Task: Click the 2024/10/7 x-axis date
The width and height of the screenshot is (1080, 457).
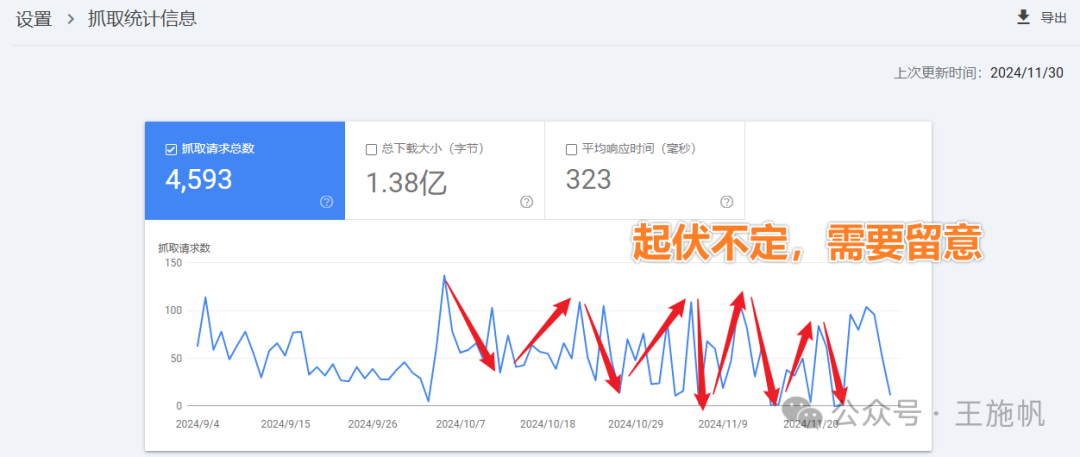Action: click(x=461, y=423)
